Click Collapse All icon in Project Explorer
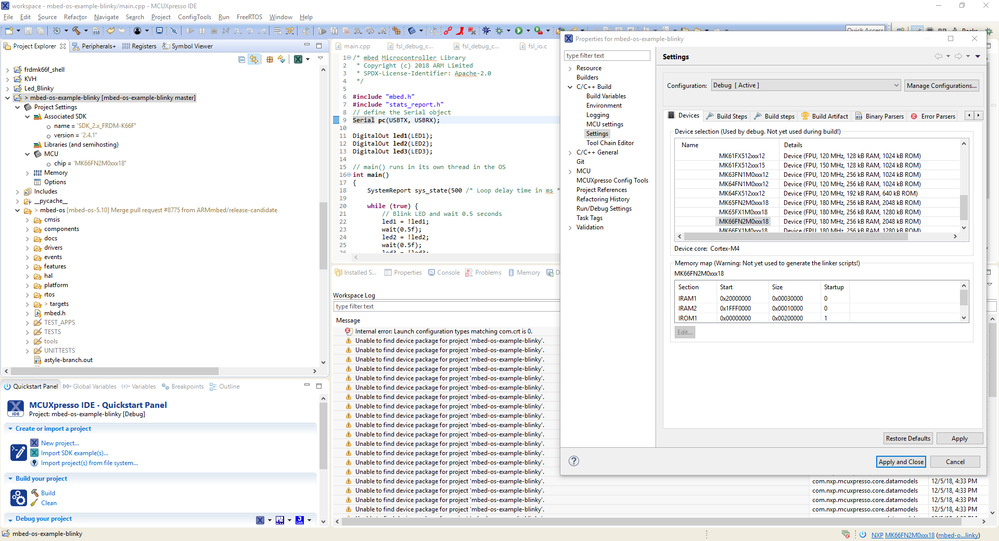This screenshot has width=999, height=541. point(243,60)
